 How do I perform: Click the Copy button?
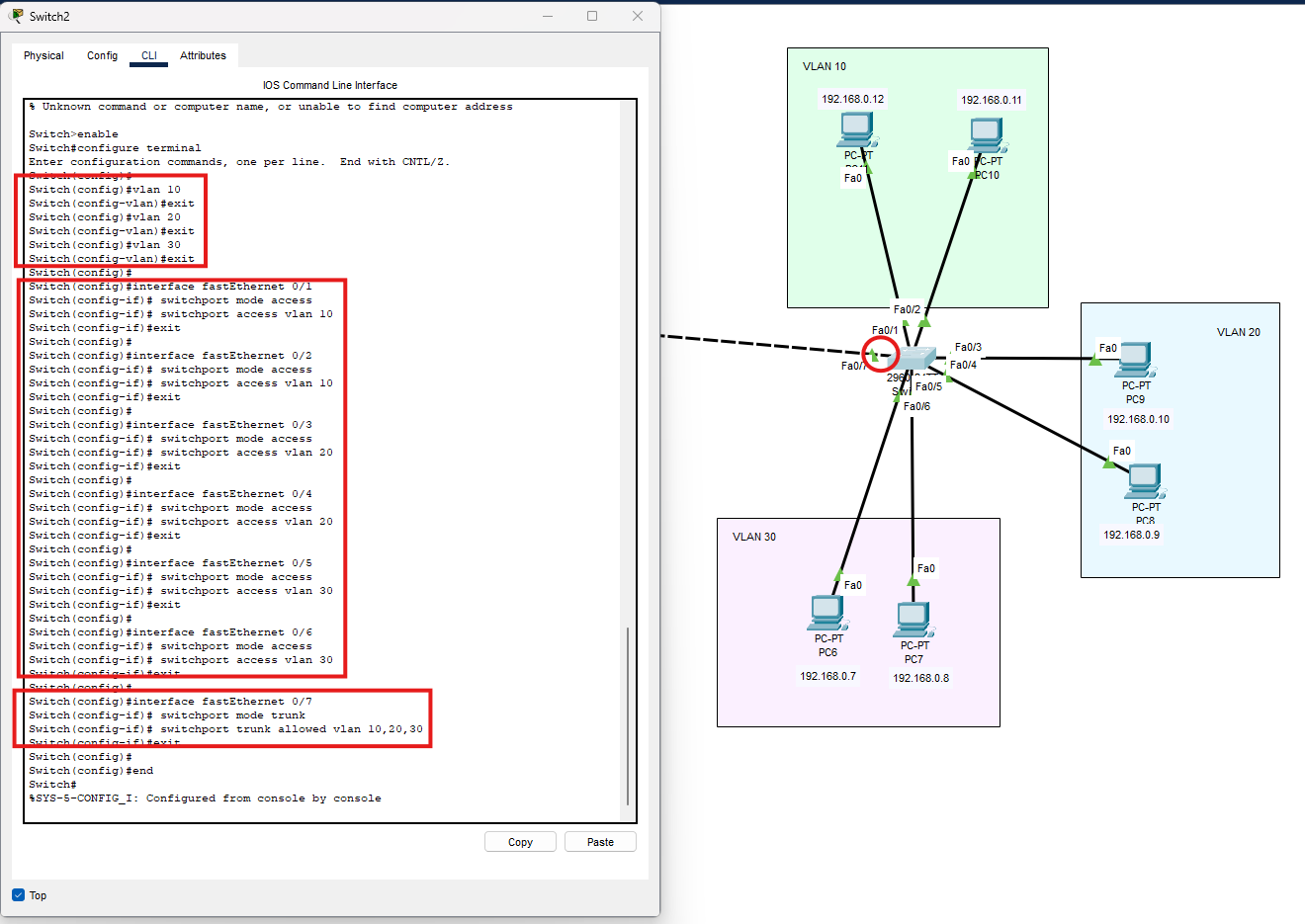(520, 842)
